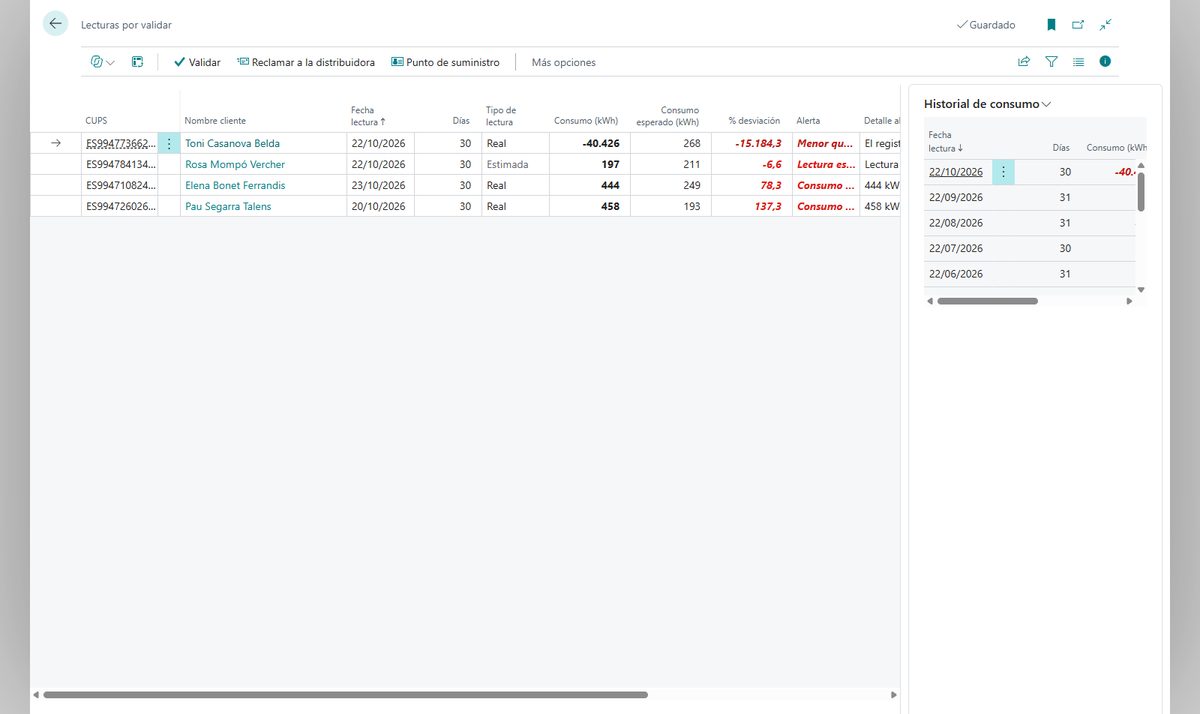Collapse the page with the diagonal arrows icon

click(1105, 25)
